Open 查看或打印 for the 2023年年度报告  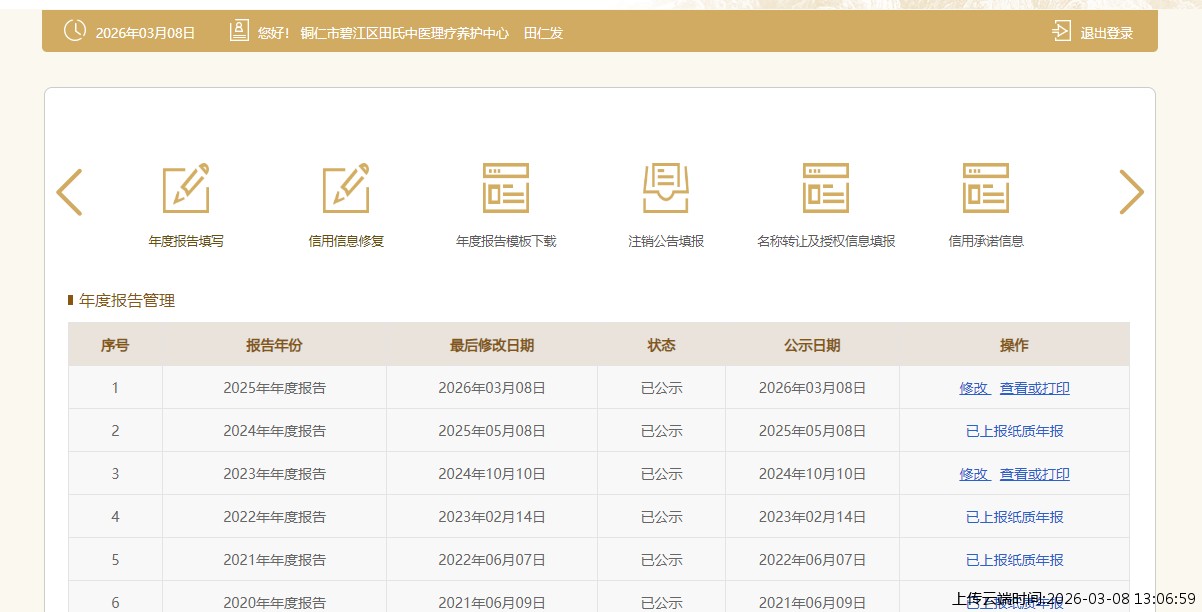[x=1034, y=474]
